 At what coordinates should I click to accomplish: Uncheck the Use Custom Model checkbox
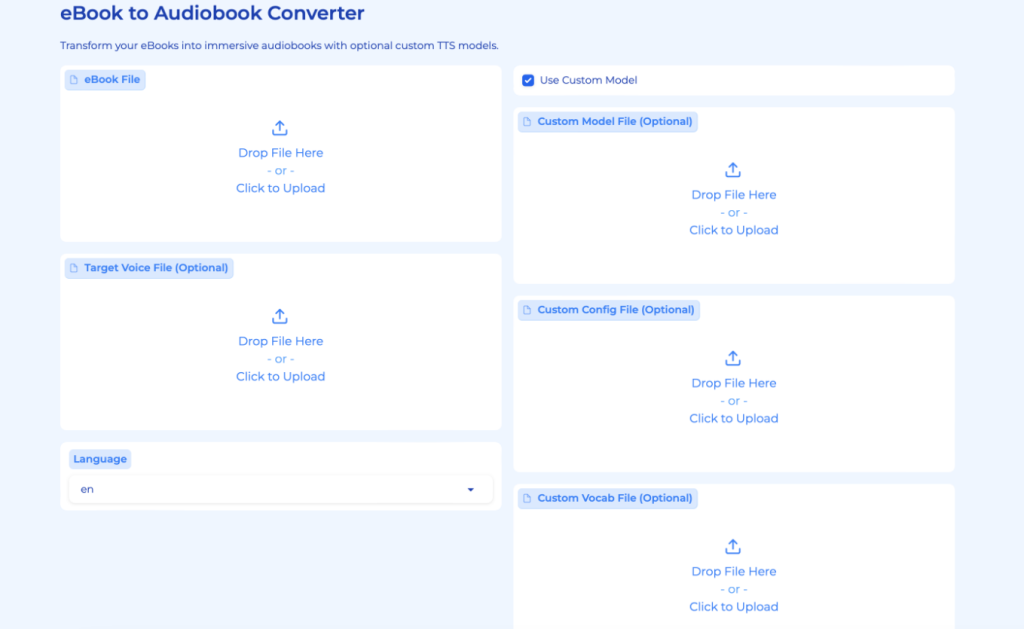(x=528, y=80)
